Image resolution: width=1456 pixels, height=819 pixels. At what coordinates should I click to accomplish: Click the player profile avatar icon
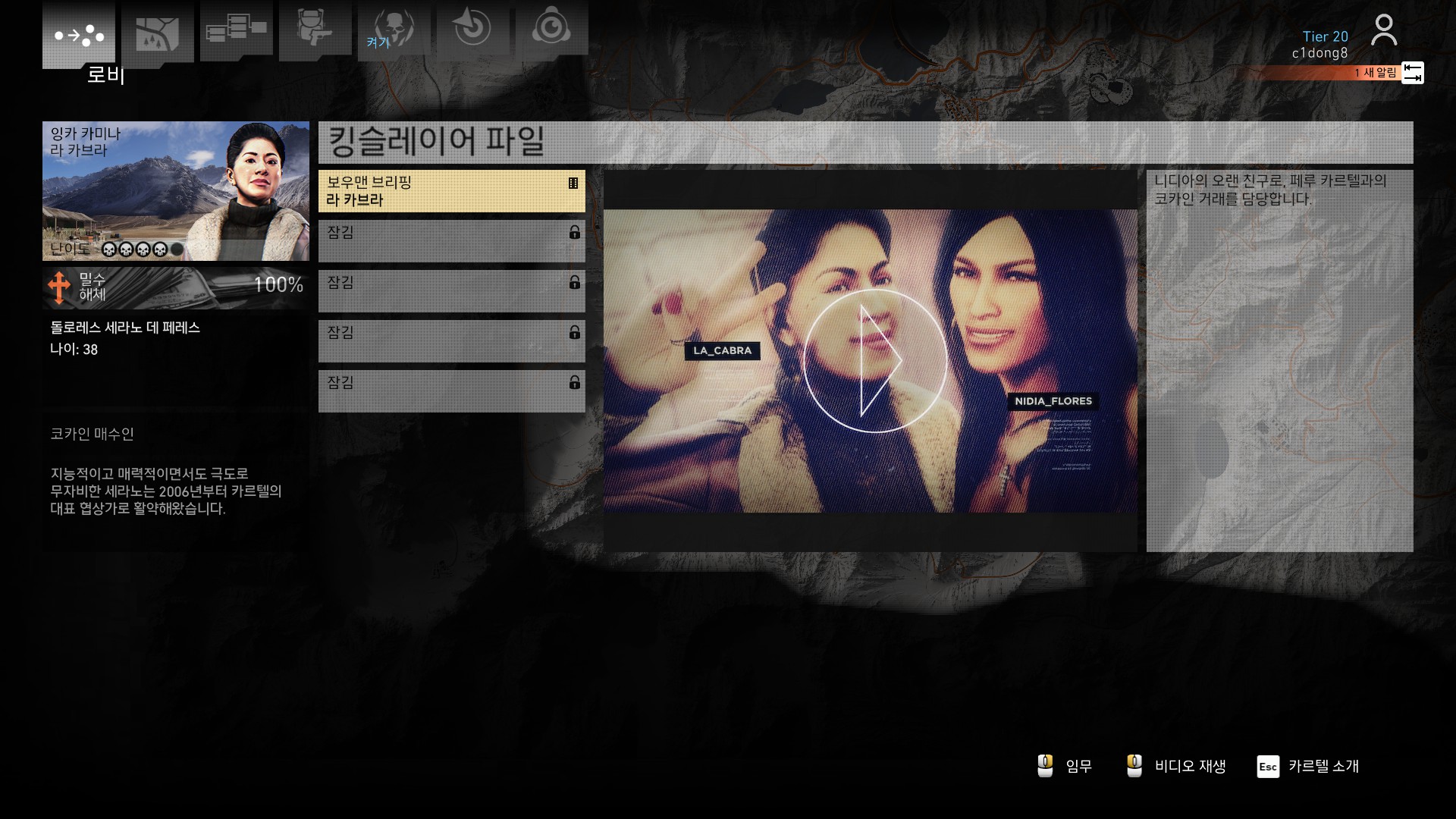1383,30
